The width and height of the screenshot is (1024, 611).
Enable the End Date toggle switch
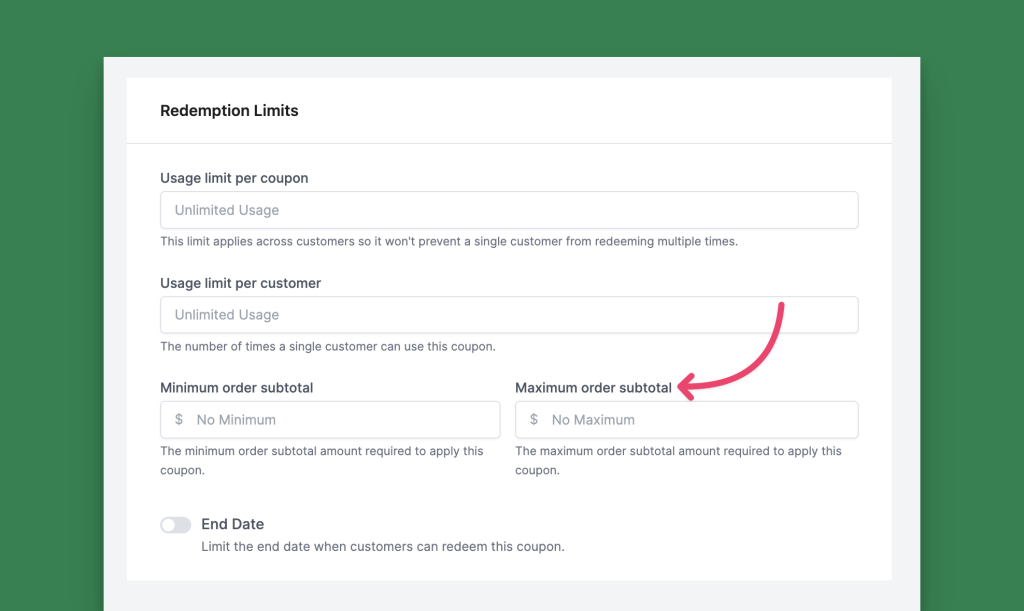175,525
